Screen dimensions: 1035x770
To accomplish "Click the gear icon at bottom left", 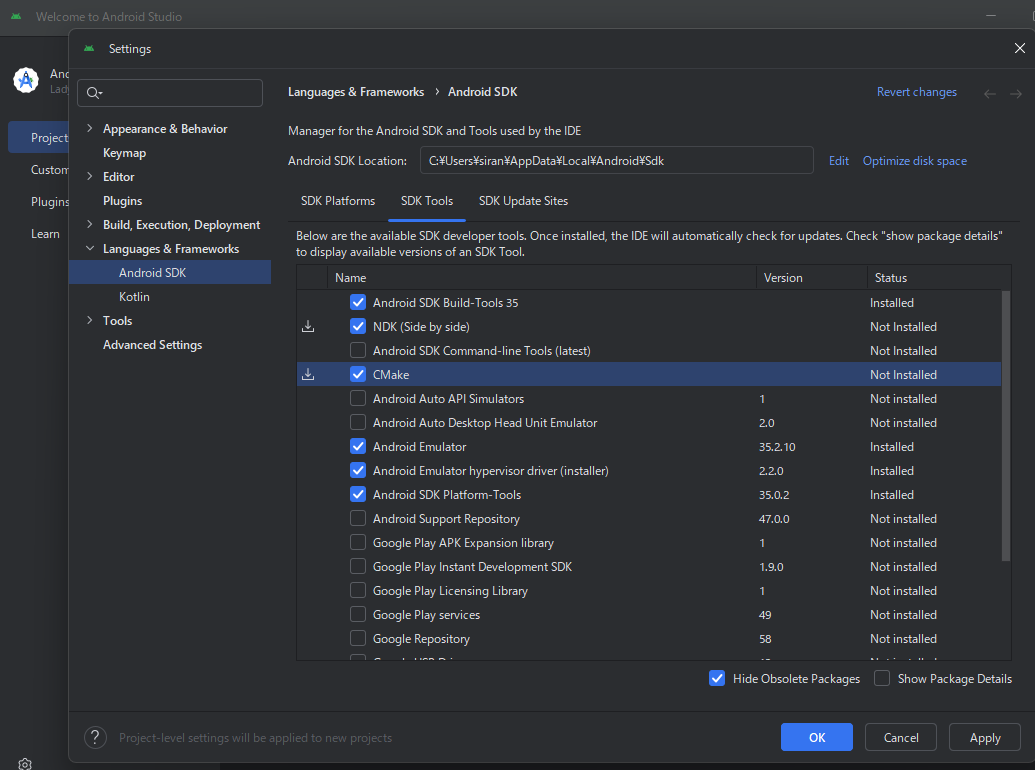I will (25, 763).
